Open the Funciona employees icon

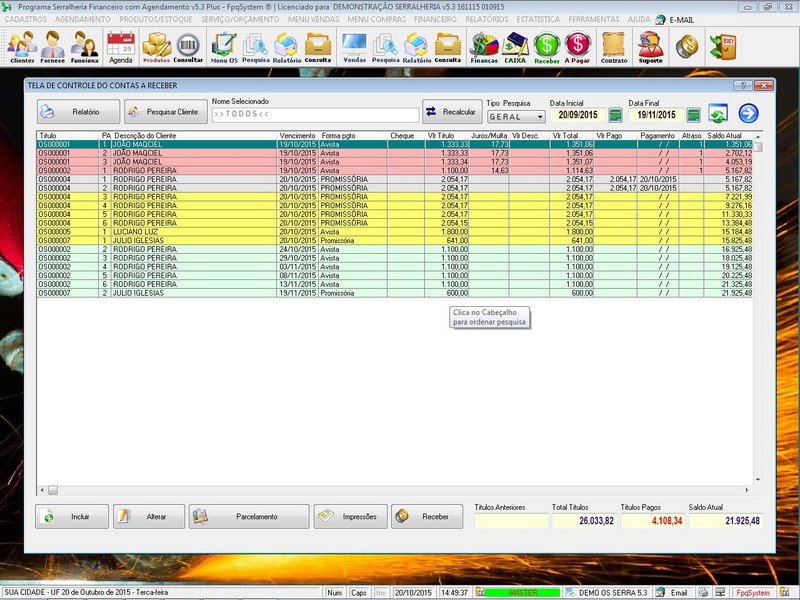pyautogui.click(x=84, y=47)
